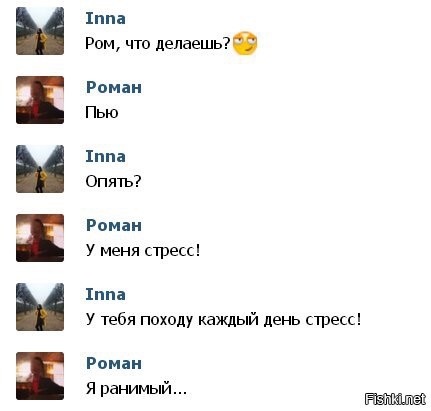Select the message 'Я ранимый...'
Image resolution: width=431 pixels, height=411 pixels.
(x=136, y=389)
